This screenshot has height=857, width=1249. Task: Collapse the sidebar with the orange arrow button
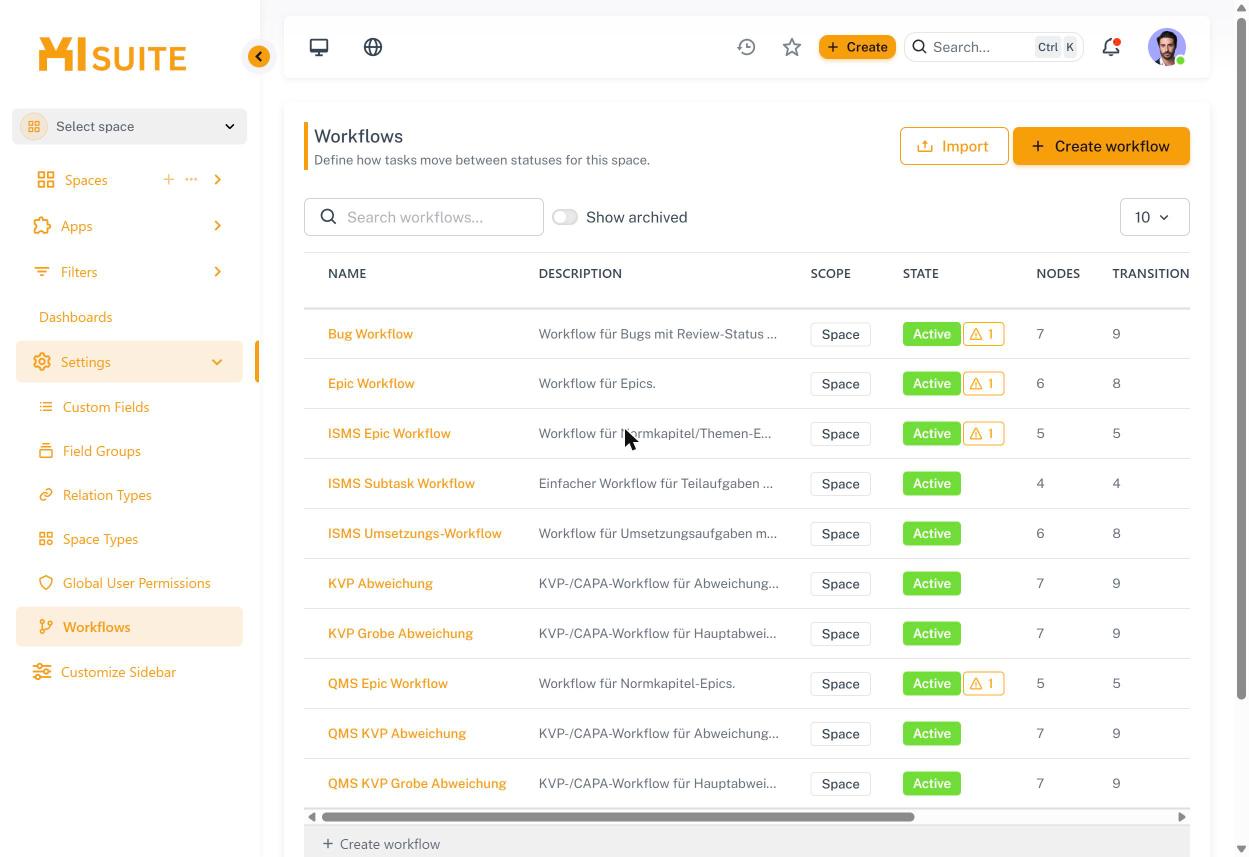coord(259,56)
